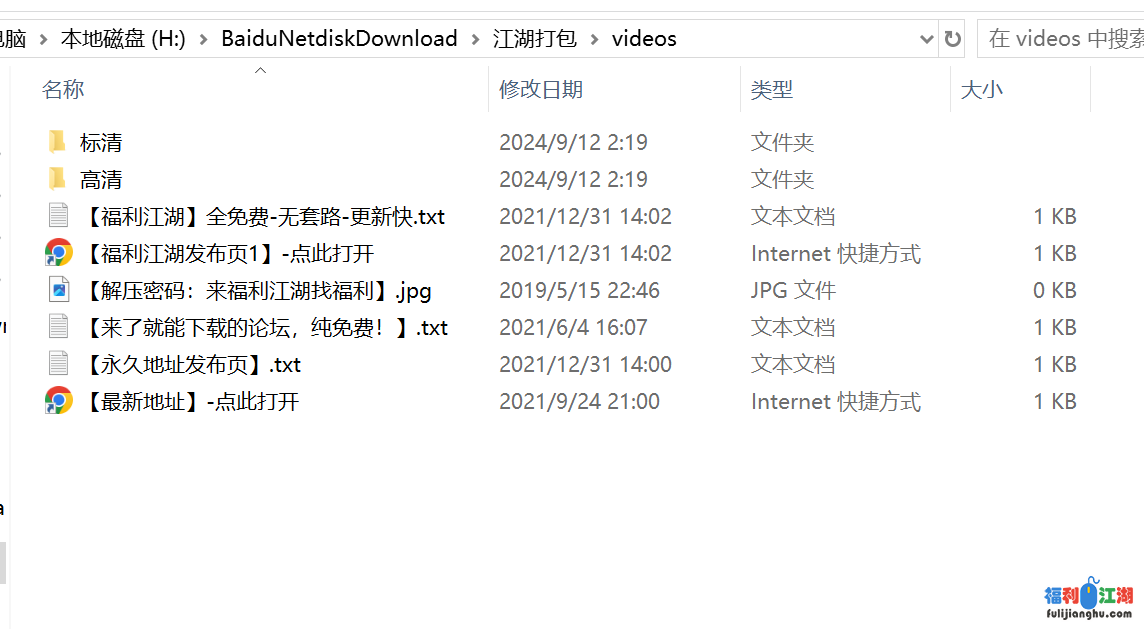1144x629 pixels.
Task: Expand chevron after 本地磁盘 (H:) breadcrumb
Action: click(x=204, y=39)
